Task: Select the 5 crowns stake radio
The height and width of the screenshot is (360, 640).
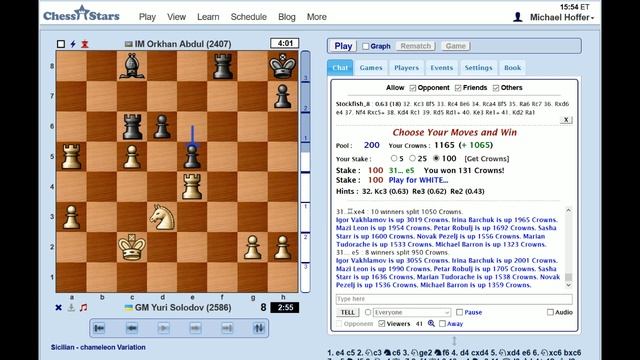Action: point(394,158)
